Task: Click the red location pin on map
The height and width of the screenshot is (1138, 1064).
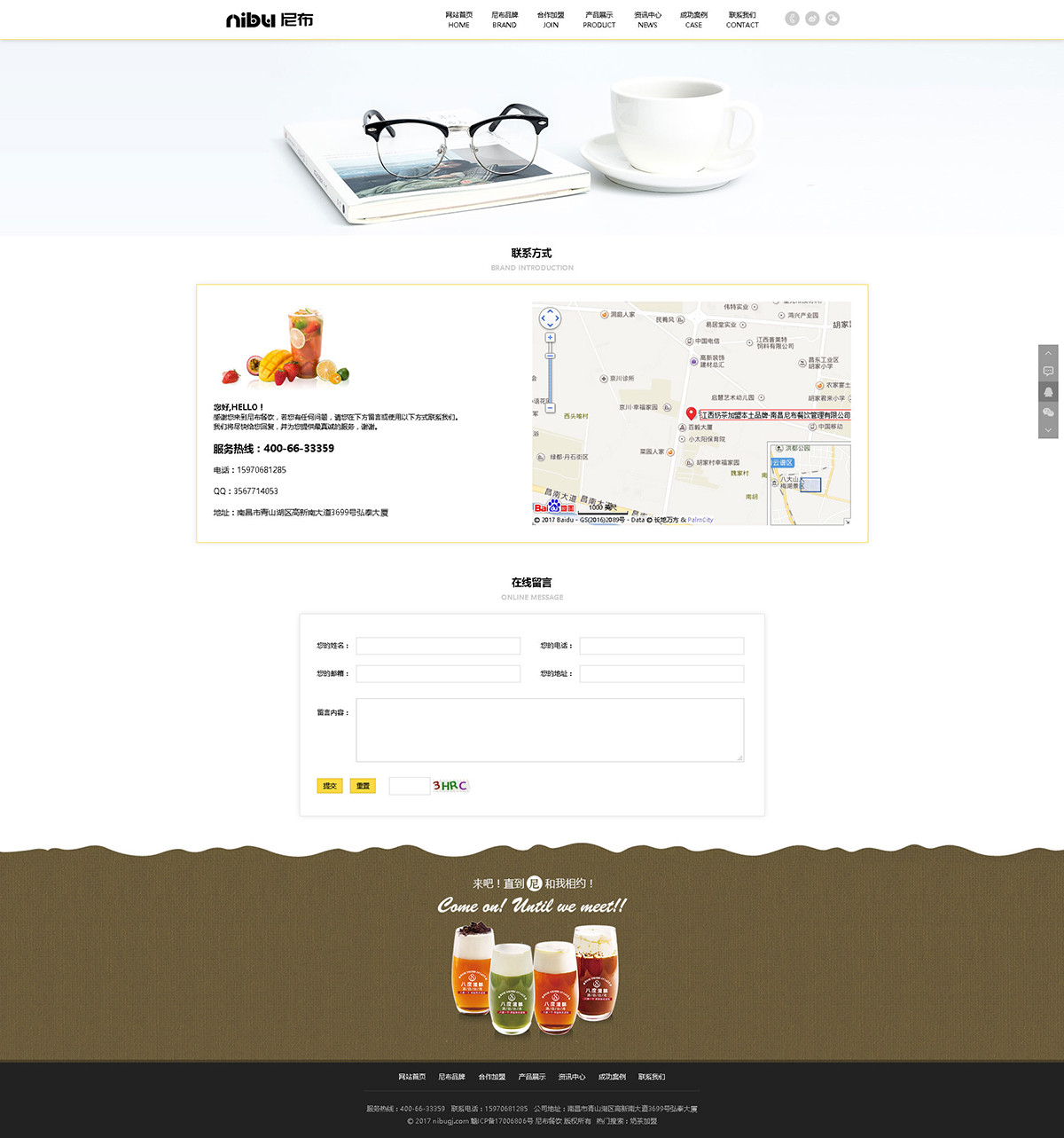Action: click(692, 413)
